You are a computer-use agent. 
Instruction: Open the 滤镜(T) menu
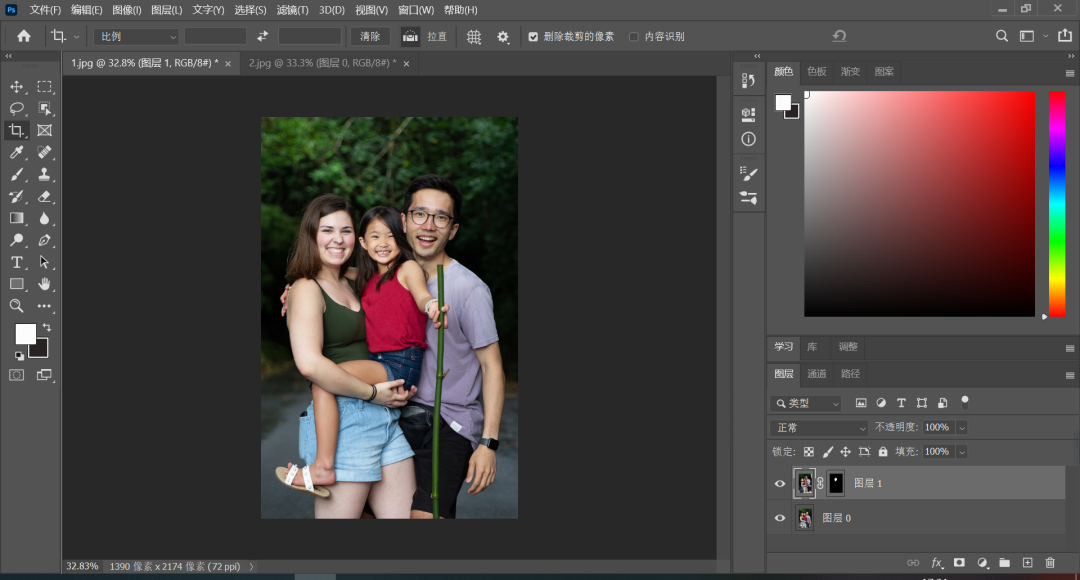point(293,10)
